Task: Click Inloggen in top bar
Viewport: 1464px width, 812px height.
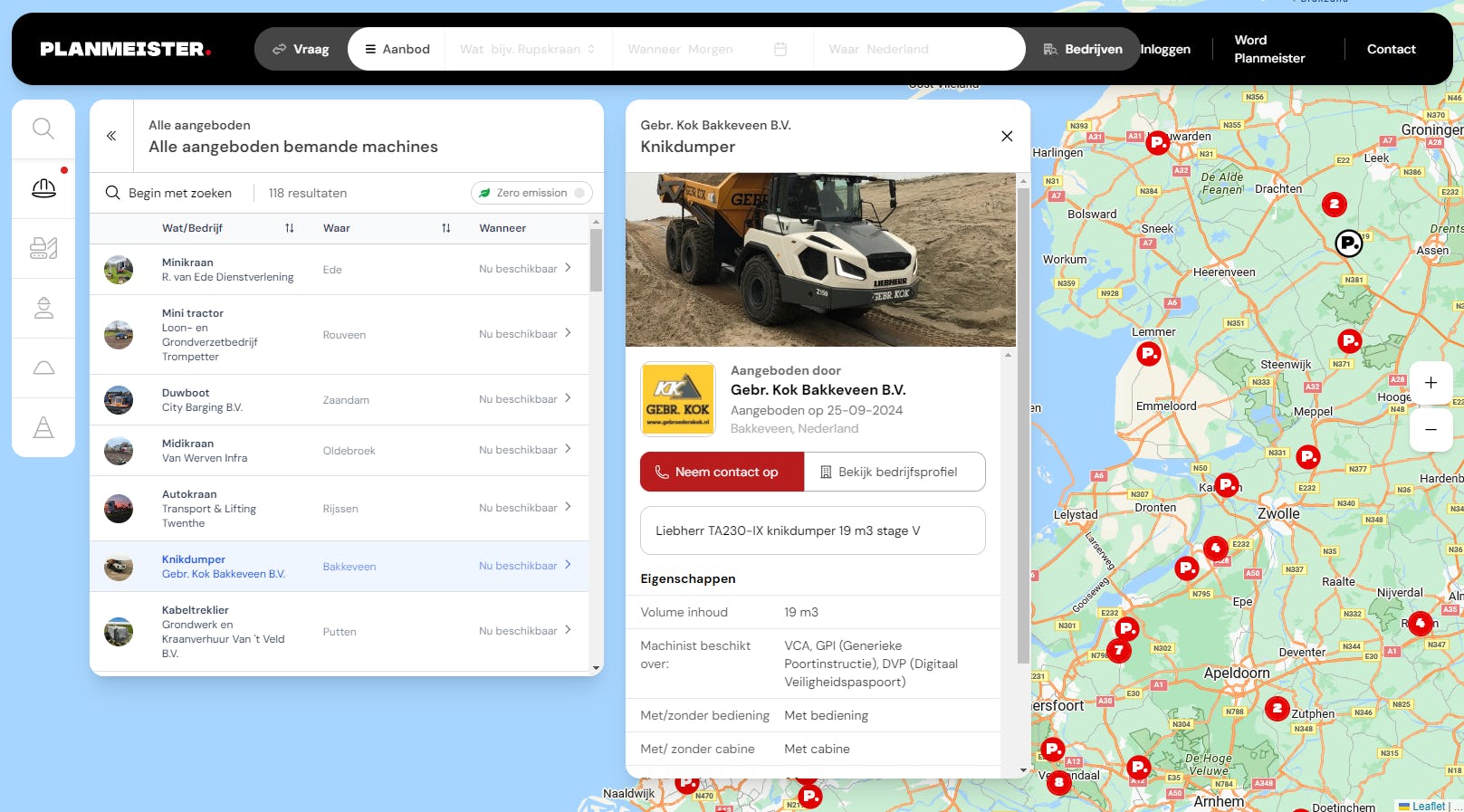Action: (x=1165, y=49)
